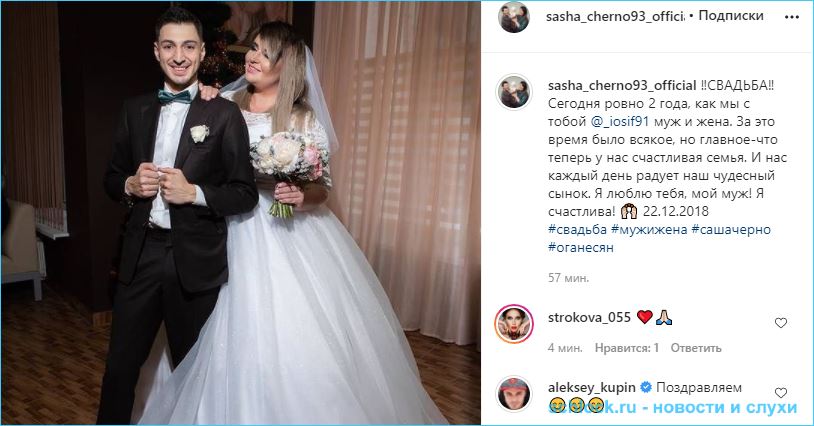The image size is (814, 426).
Task: Open the #сашачерно hashtag
Action: 731,229
